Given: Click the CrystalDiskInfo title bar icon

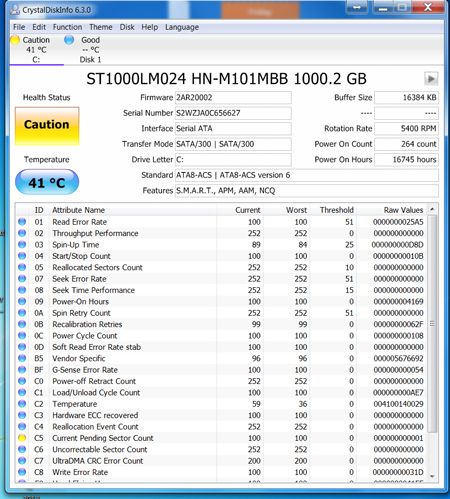Looking at the screenshot, I should coord(15,10).
